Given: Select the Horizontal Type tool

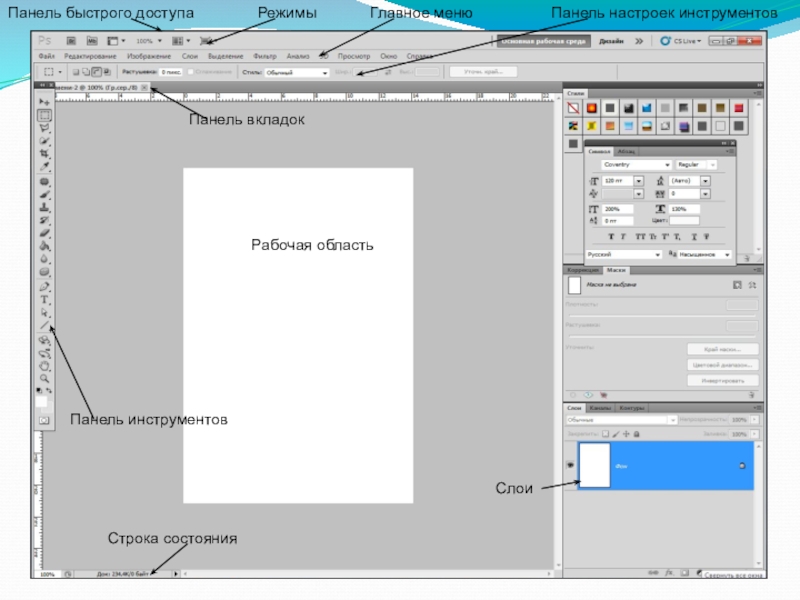Looking at the screenshot, I should point(44,299).
